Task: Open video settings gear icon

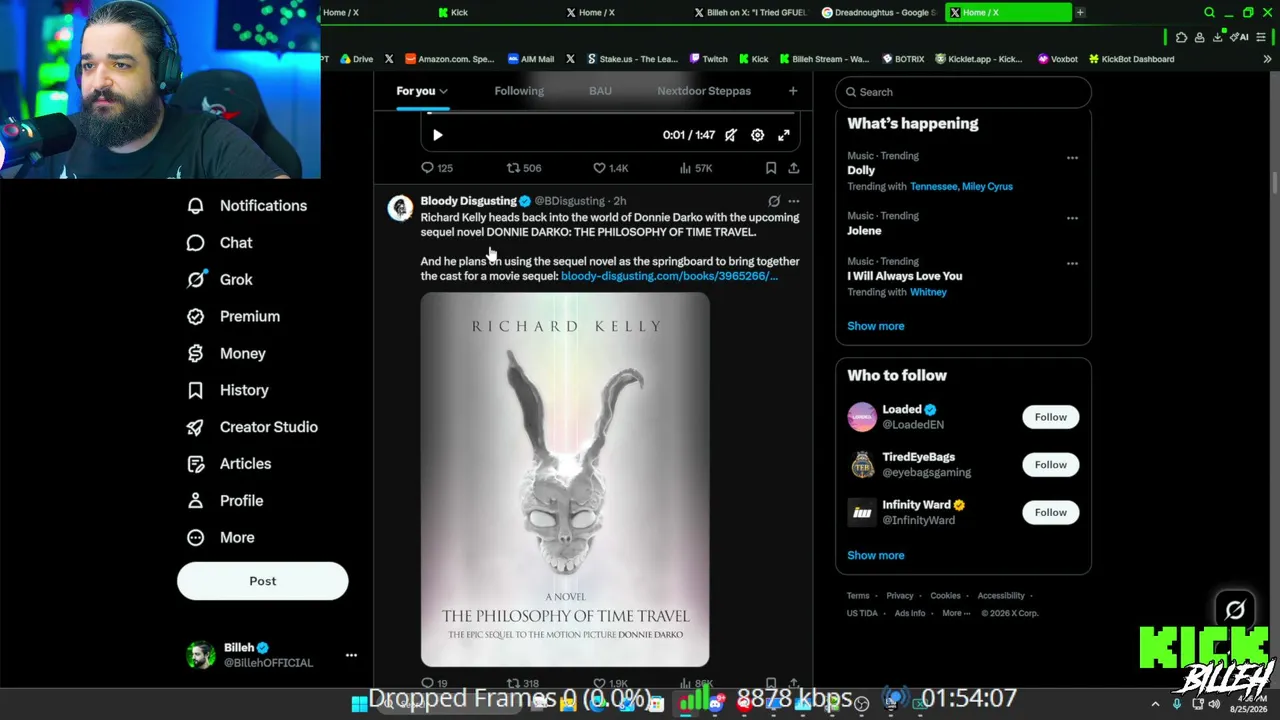Action: (758, 135)
